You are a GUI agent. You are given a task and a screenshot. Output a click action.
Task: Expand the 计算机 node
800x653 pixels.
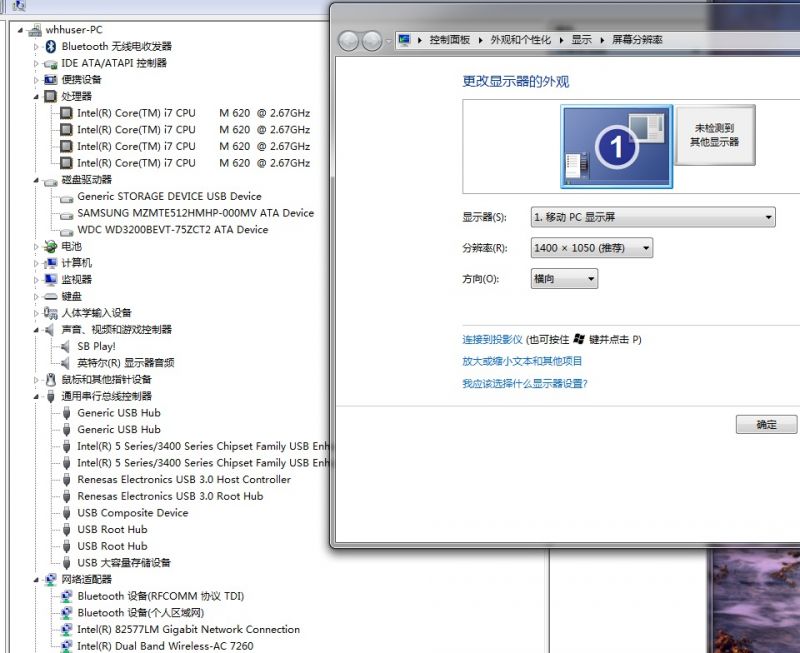click(36, 264)
